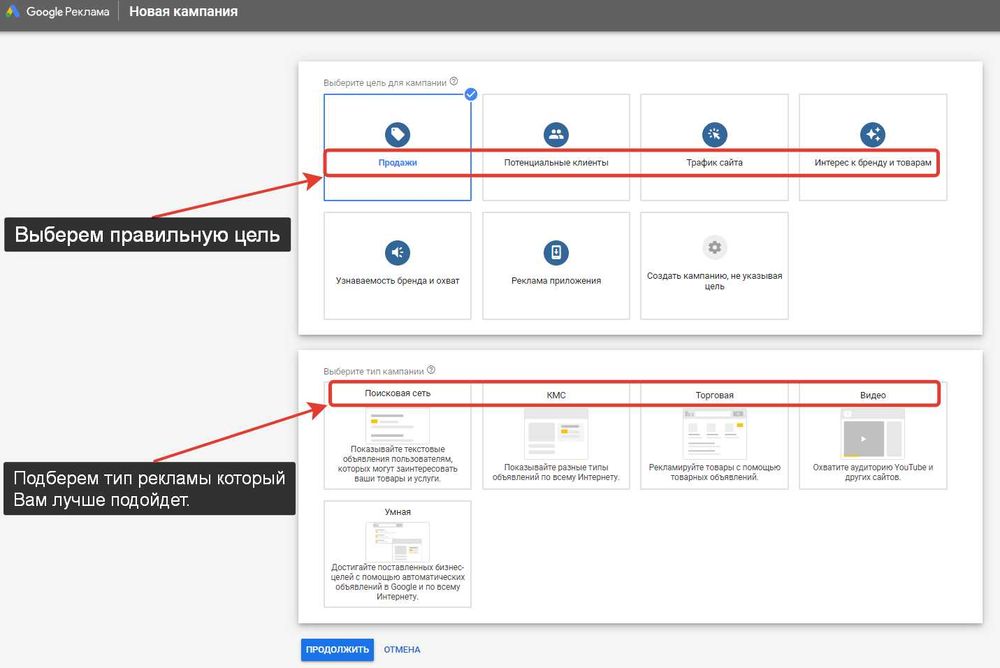Select the Узнаваемость бренда megaphone icon
The image size is (1000, 668).
(397, 253)
